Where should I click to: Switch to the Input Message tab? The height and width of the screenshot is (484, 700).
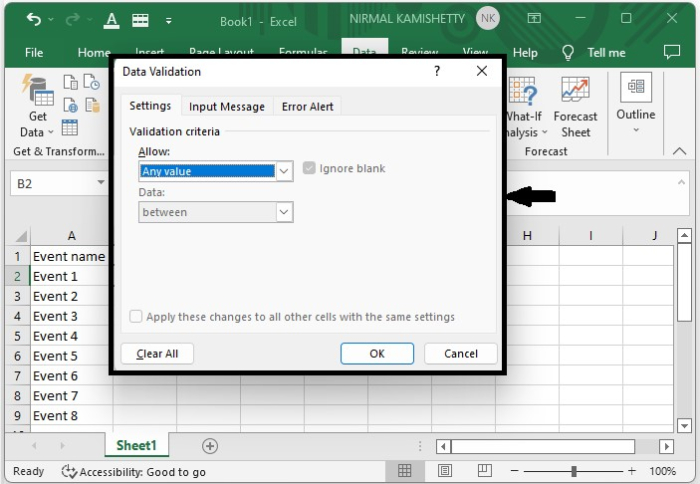[227, 107]
